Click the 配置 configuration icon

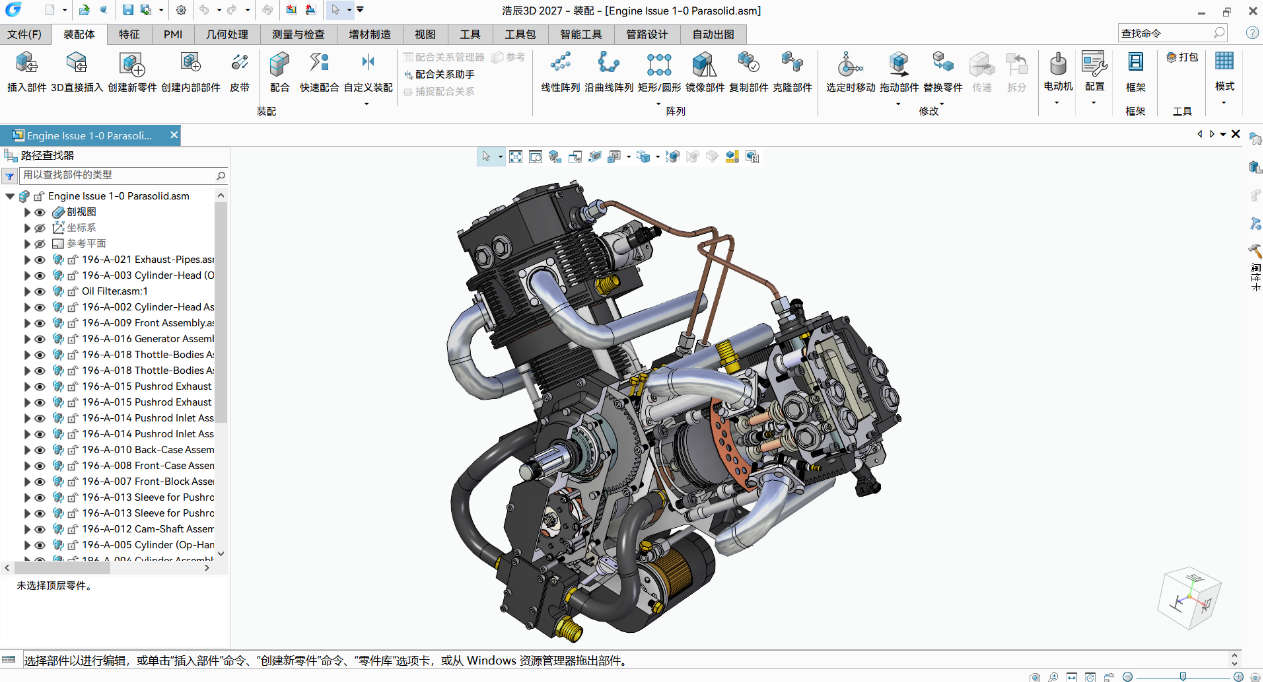[1094, 65]
